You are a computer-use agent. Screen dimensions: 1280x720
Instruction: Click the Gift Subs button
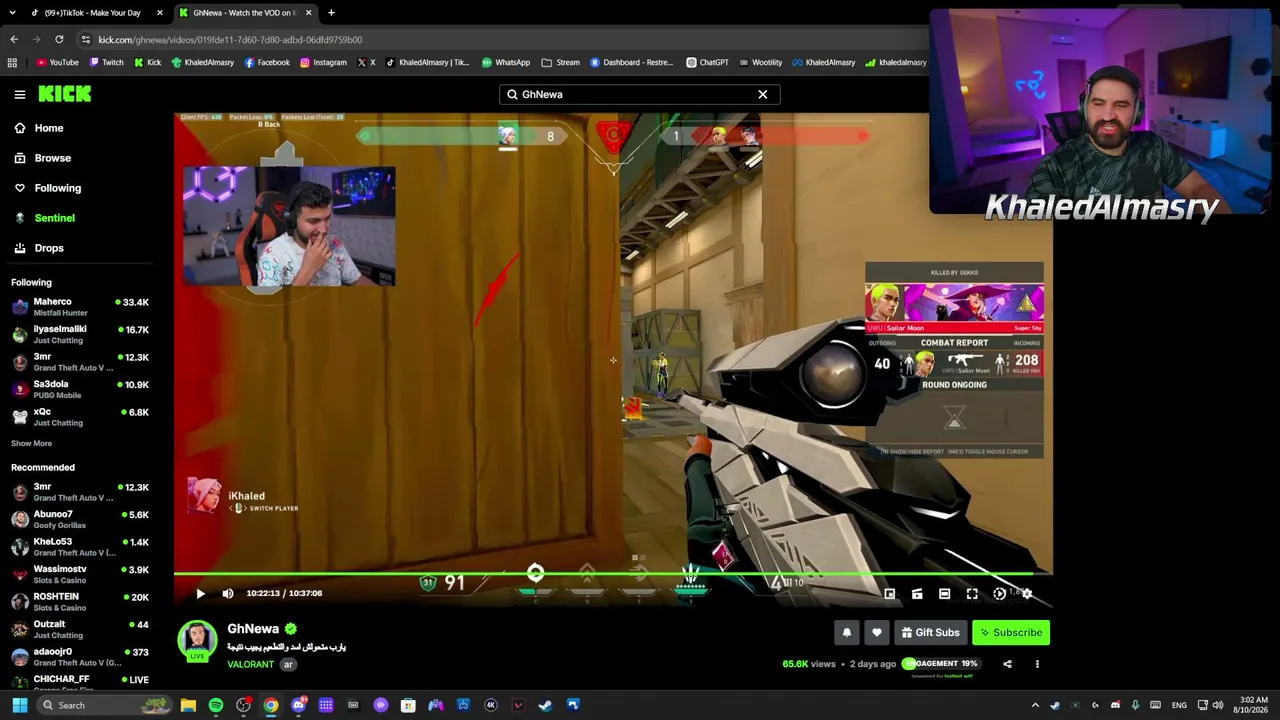[931, 632]
